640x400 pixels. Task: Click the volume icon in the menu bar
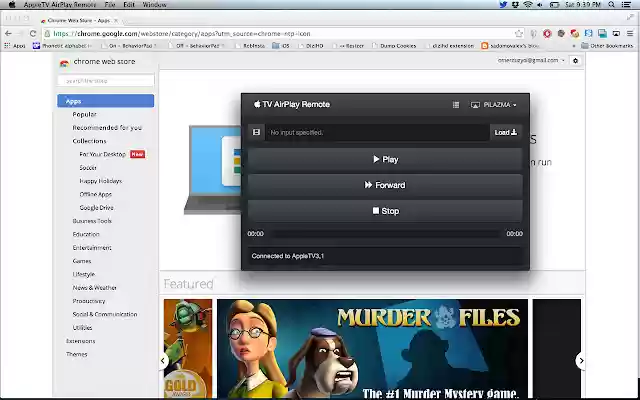click(540, 4)
